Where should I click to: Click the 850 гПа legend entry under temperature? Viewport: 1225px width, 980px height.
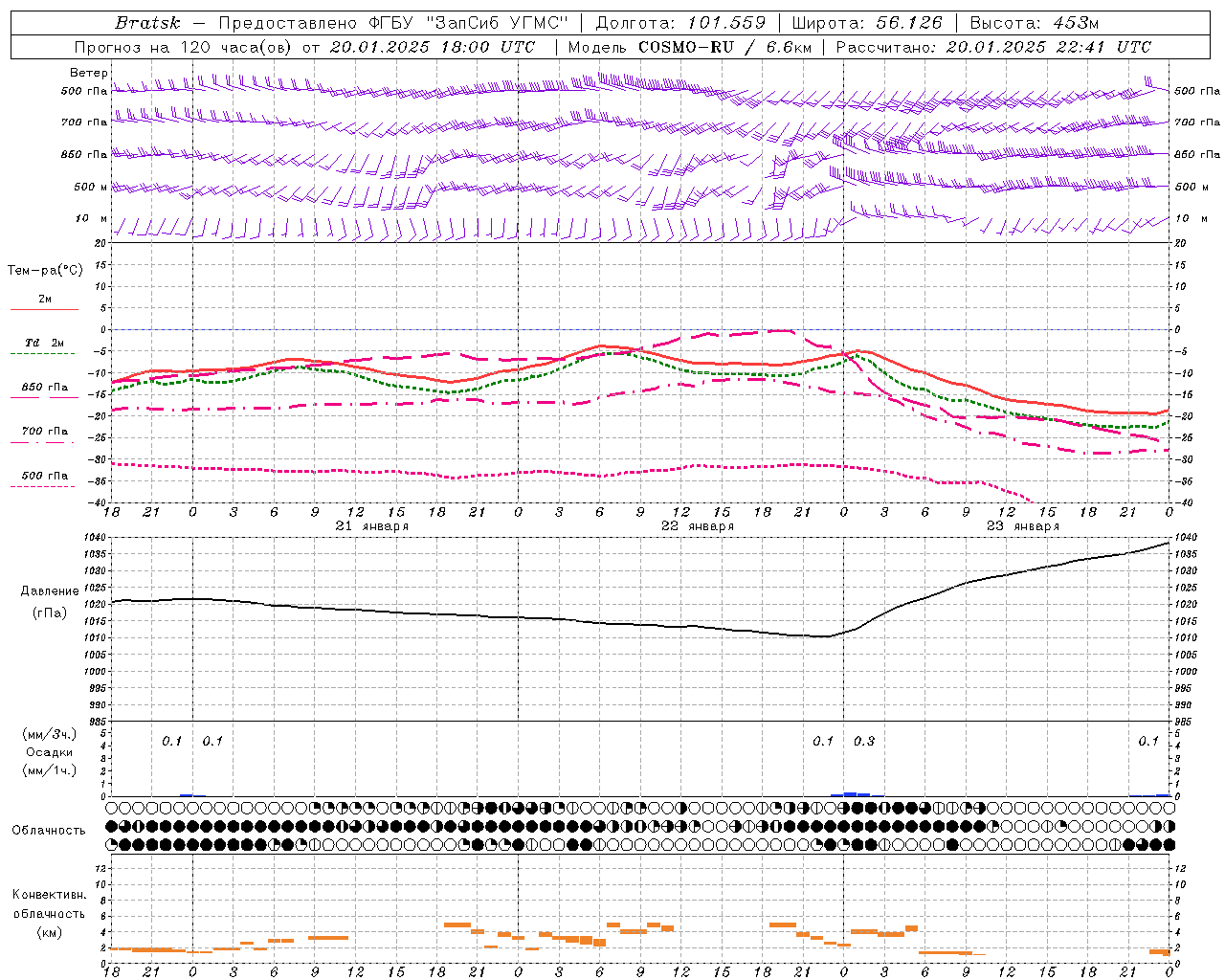click(45, 388)
